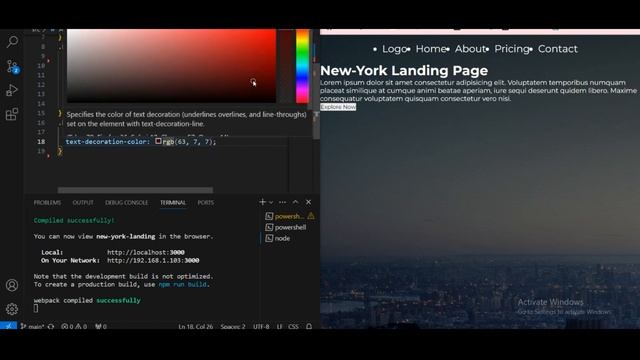Open the Search view in activity bar
640x360 pixels.
(12, 41)
